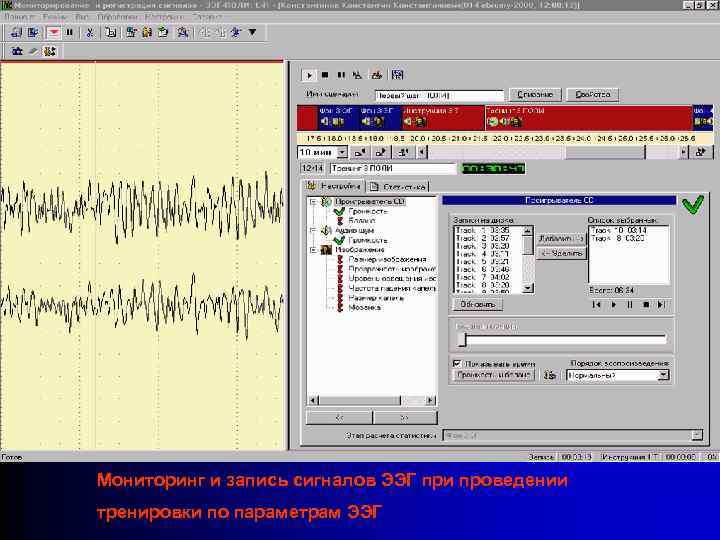Click green check icon beside CD Громкость
720x540 pixels.
click(339, 211)
